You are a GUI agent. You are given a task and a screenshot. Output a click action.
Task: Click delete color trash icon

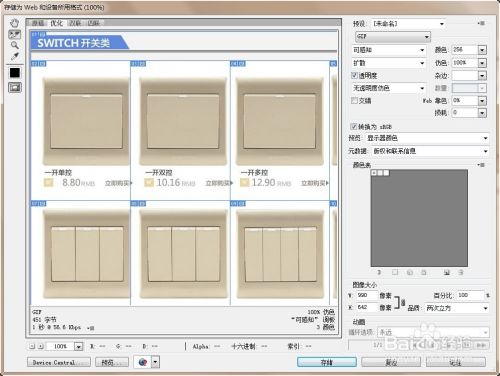tap(461, 272)
